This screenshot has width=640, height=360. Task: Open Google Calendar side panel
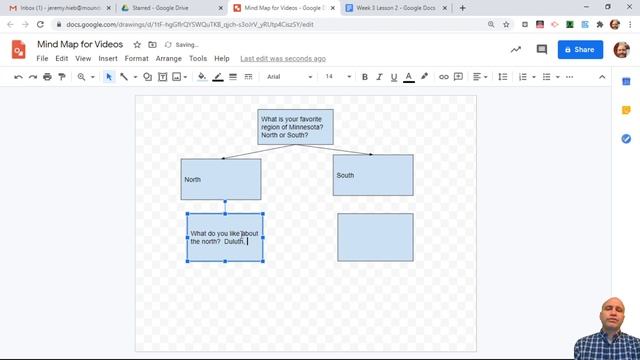tap(626, 82)
